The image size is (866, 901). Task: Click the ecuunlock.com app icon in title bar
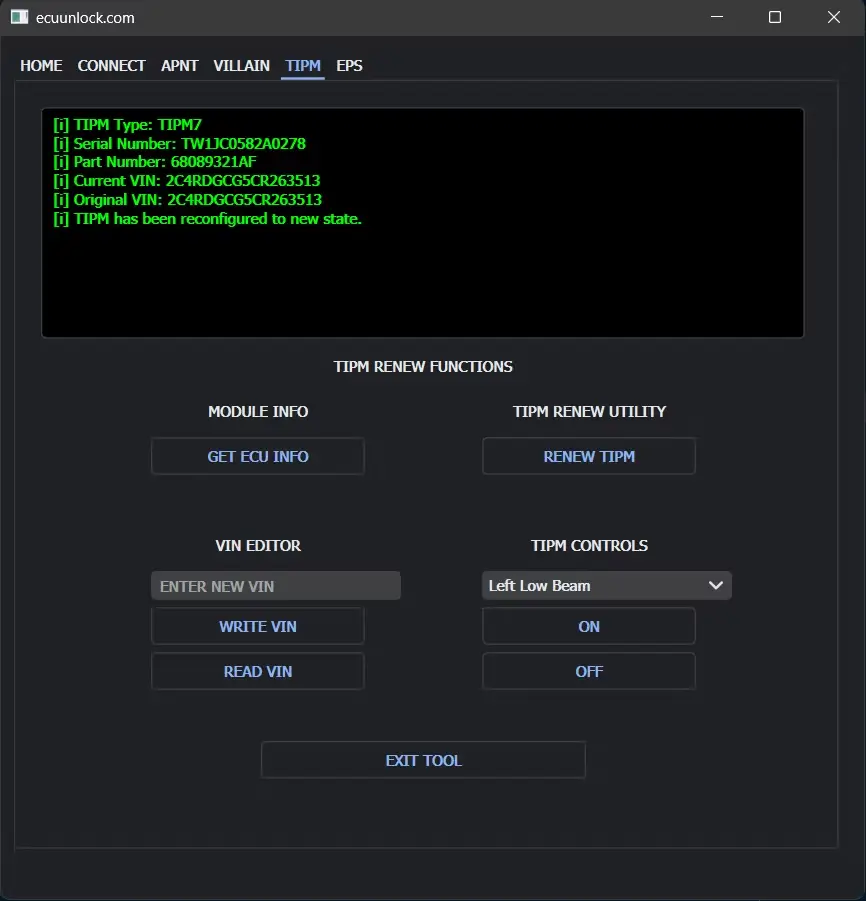click(x=19, y=17)
